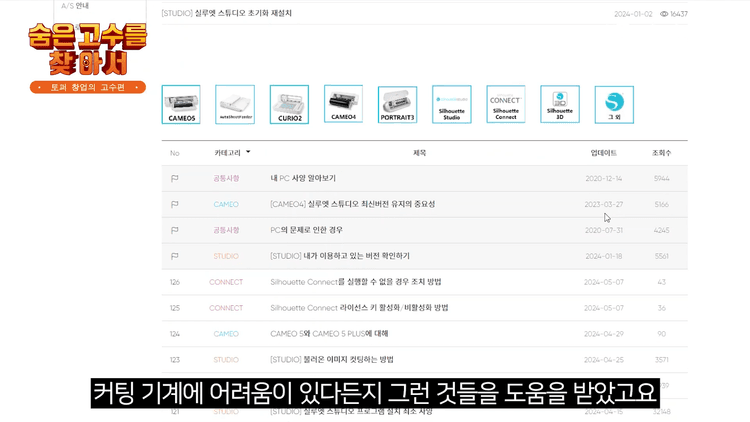
Task: Open the Silhouette Connect category icon
Action: [x=505, y=104]
